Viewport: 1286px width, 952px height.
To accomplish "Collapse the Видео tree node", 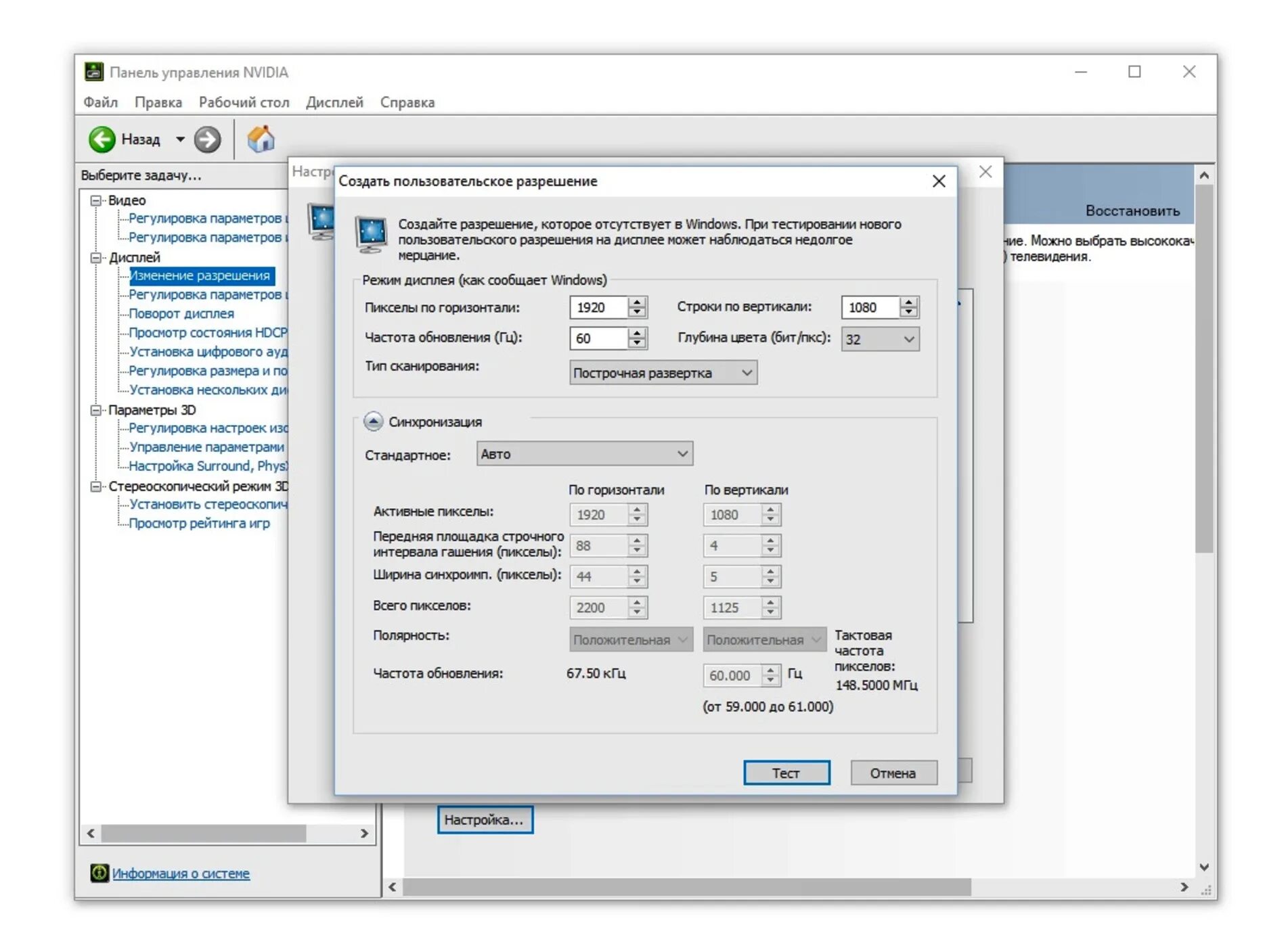I will (96, 200).
